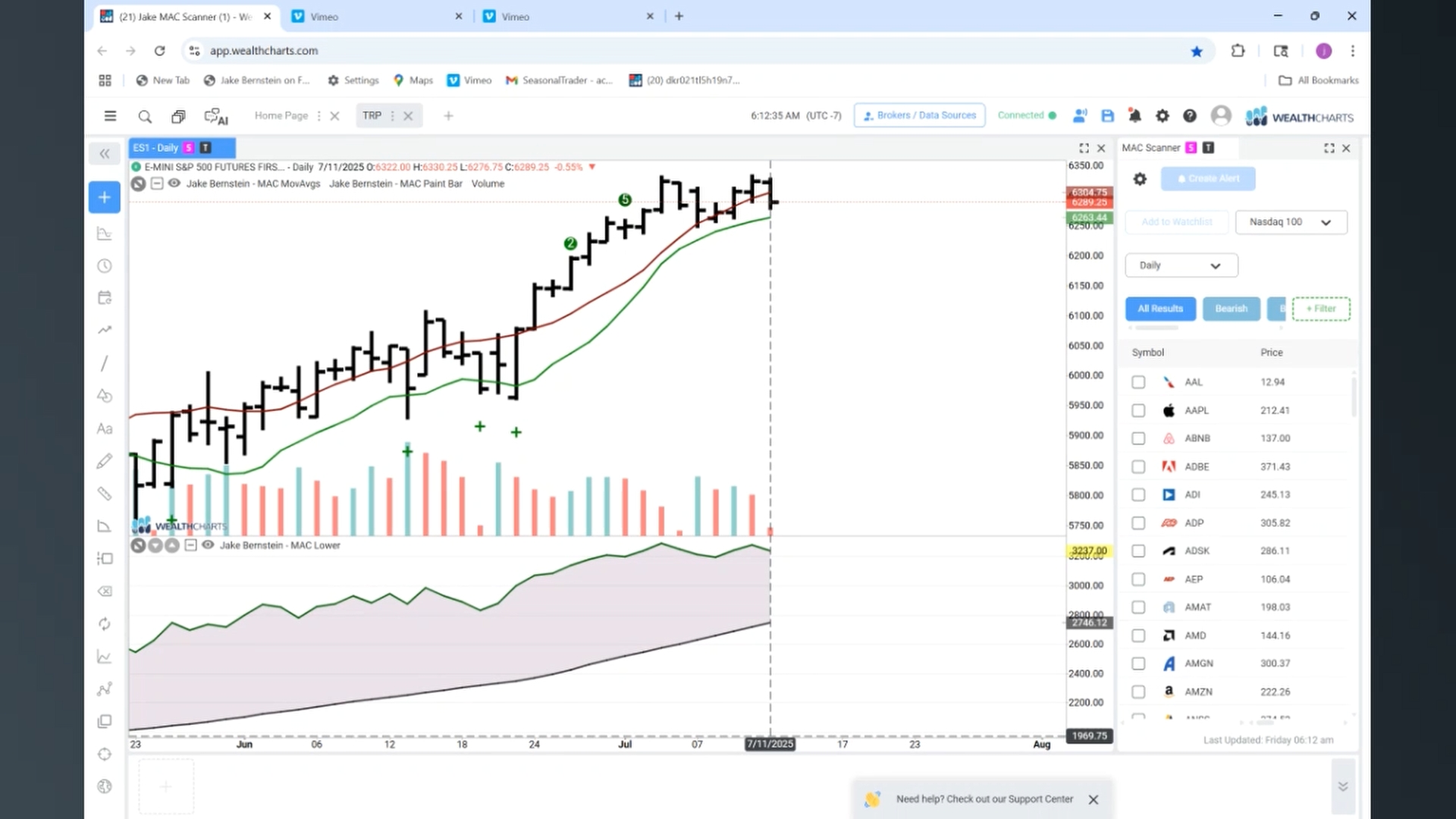Screen dimensions: 1456x819
Task: Bookmark star icon in address bar
Action: 1197,52
